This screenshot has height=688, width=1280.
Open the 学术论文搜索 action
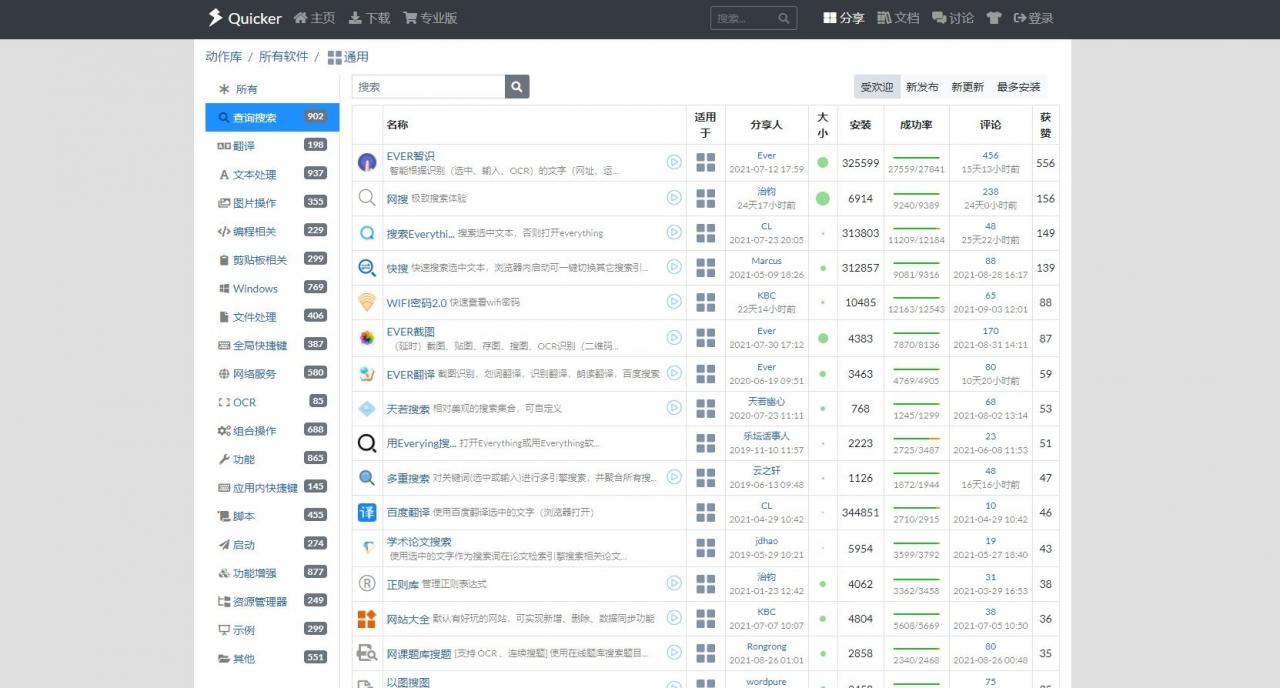click(x=419, y=542)
